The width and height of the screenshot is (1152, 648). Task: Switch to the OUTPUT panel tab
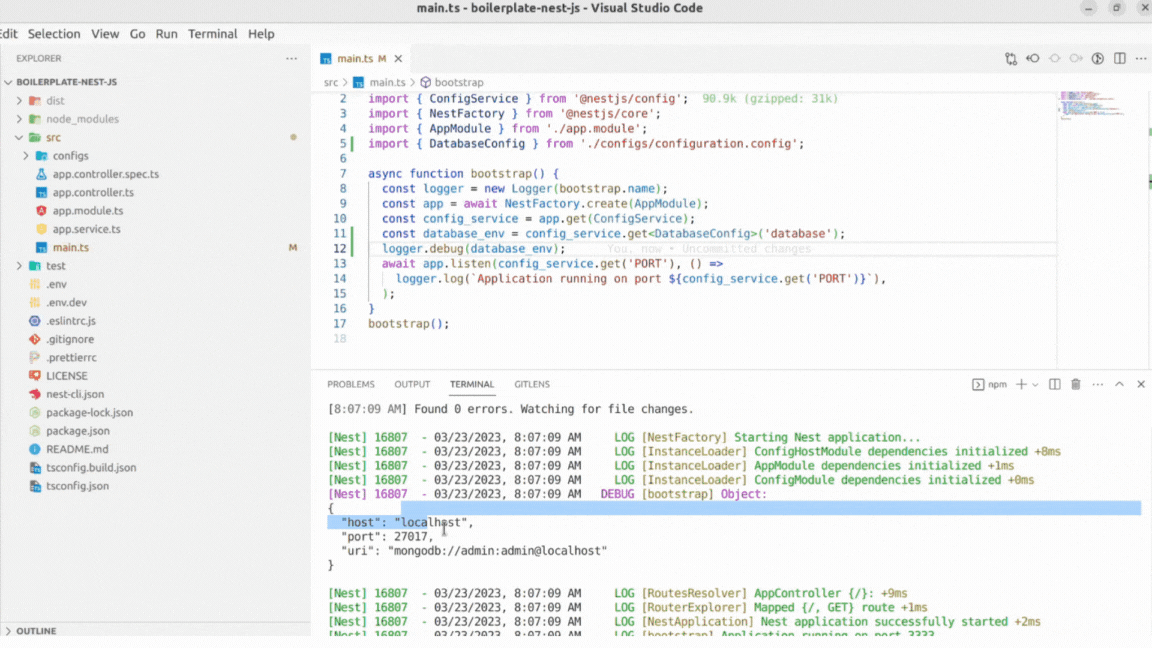[412, 384]
